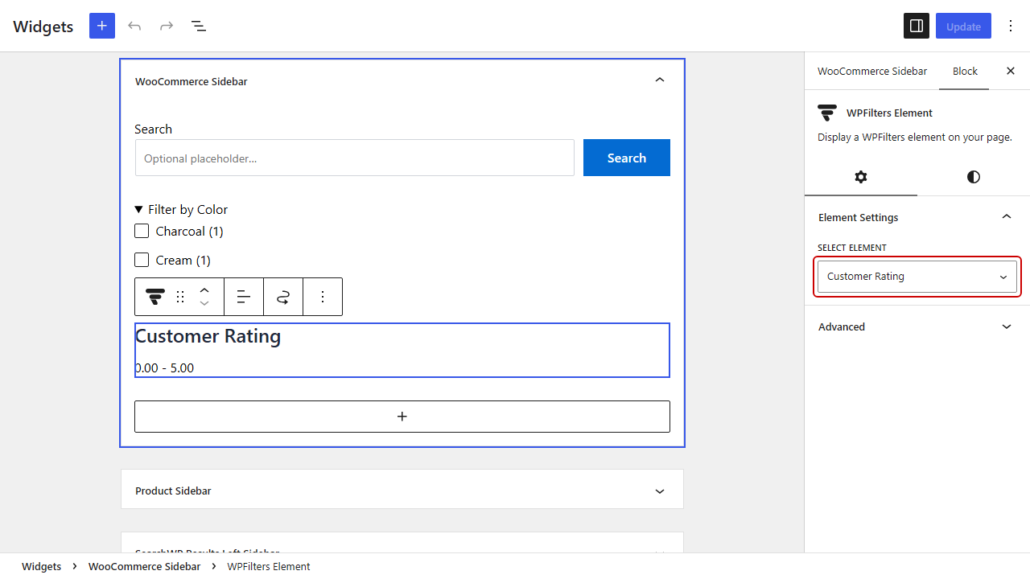
Task: Click the 'Display a WPFilters element' description
Action: (914, 137)
